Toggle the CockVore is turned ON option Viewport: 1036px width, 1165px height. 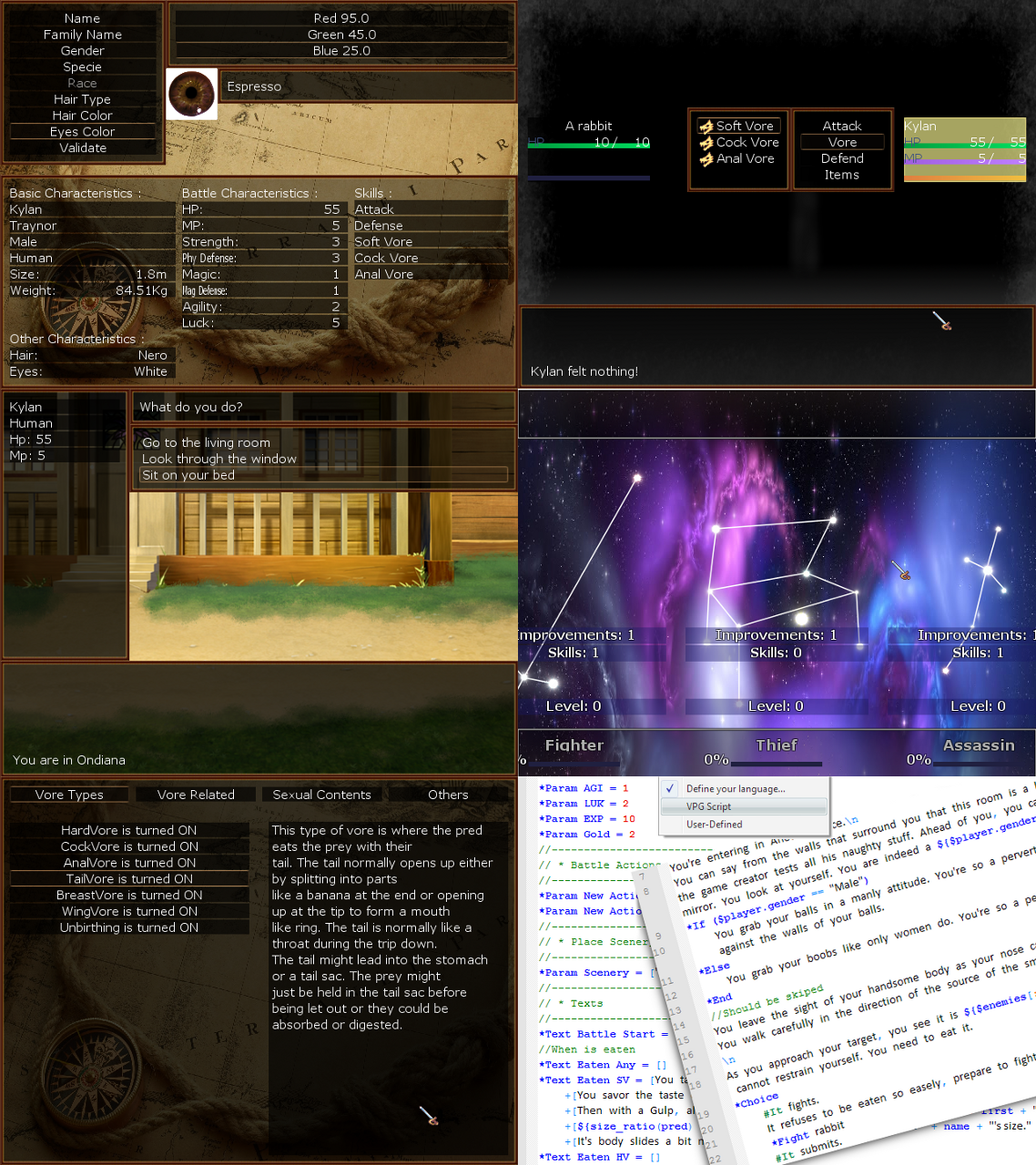click(129, 846)
